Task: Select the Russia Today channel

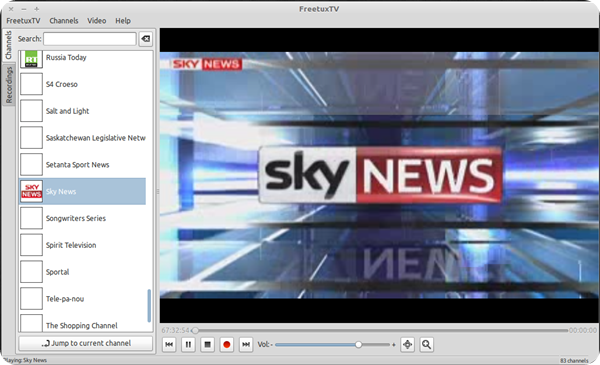Action: pyautogui.click(x=83, y=58)
